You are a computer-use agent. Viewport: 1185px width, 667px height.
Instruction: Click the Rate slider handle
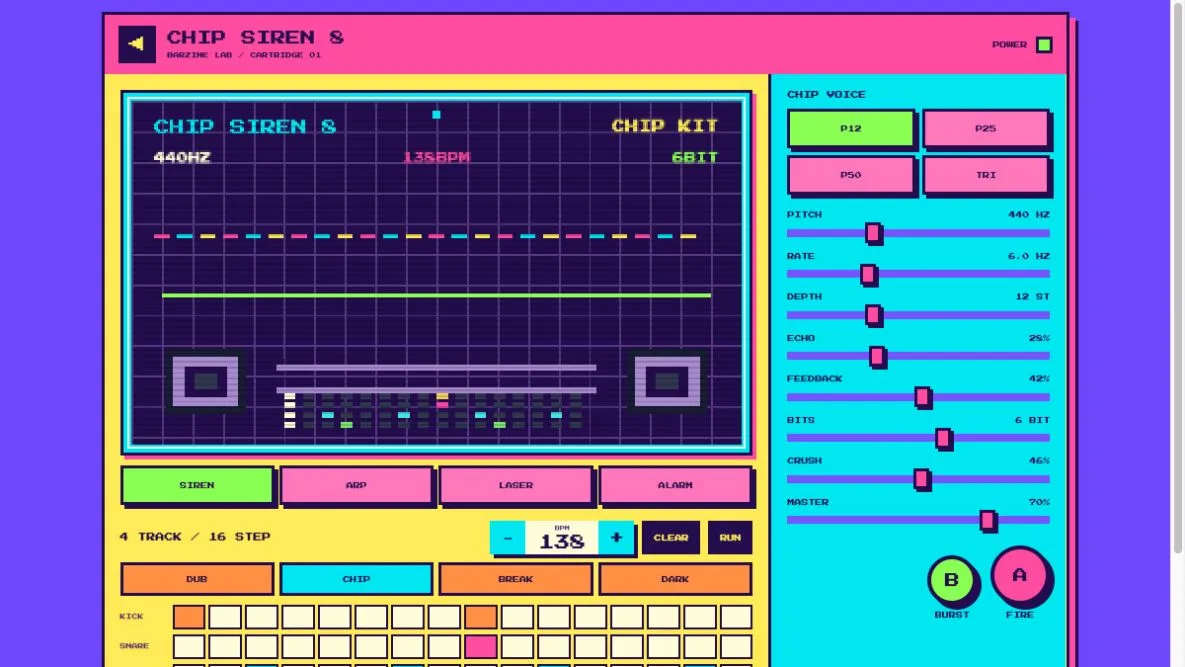tap(868, 274)
